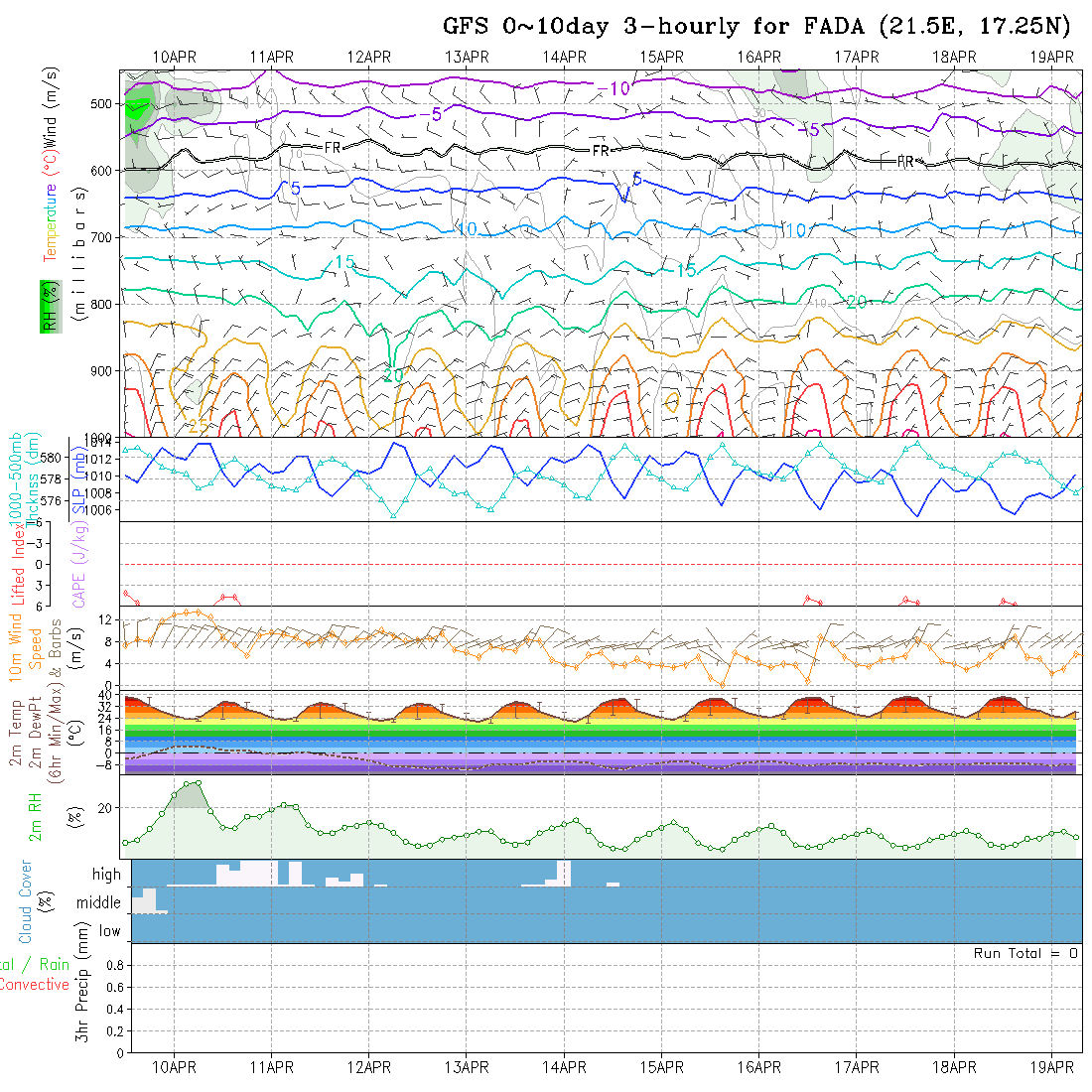Image resolution: width=1092 pixels, height=1092 pixels.
Task: Click the peak of the 2m RH curve
Action: coord(198,782)
